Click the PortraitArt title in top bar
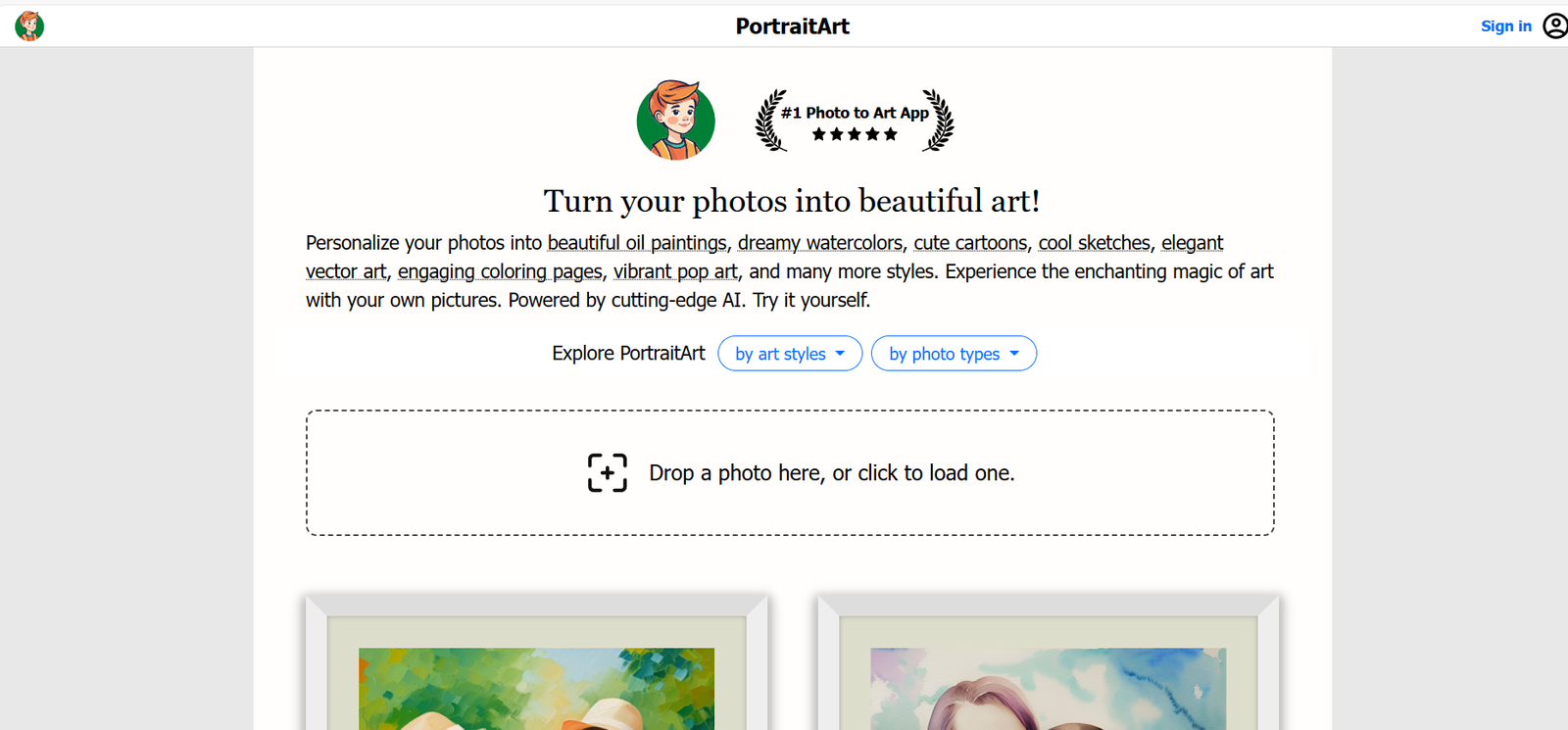This screenshot has height=730, width=1568. (792, 26)
